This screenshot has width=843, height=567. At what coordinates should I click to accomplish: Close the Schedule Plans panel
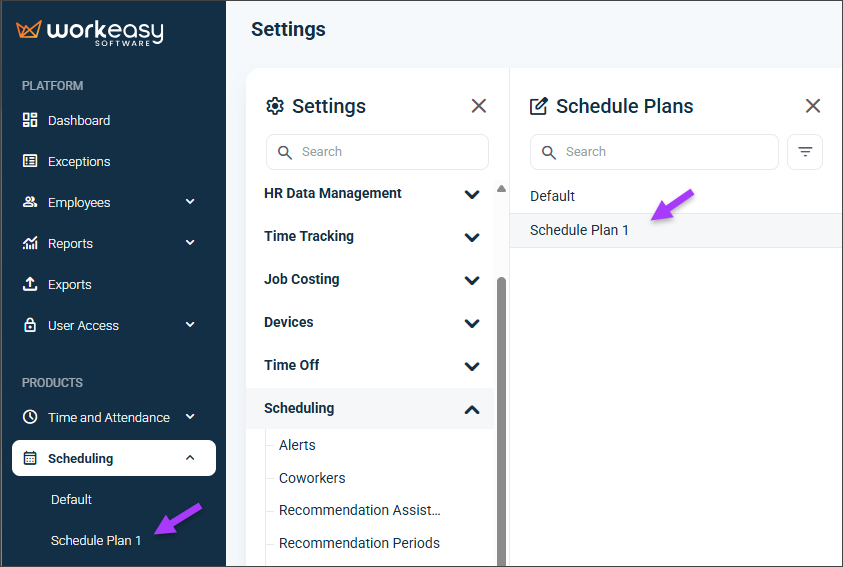[x=813, y=105]
